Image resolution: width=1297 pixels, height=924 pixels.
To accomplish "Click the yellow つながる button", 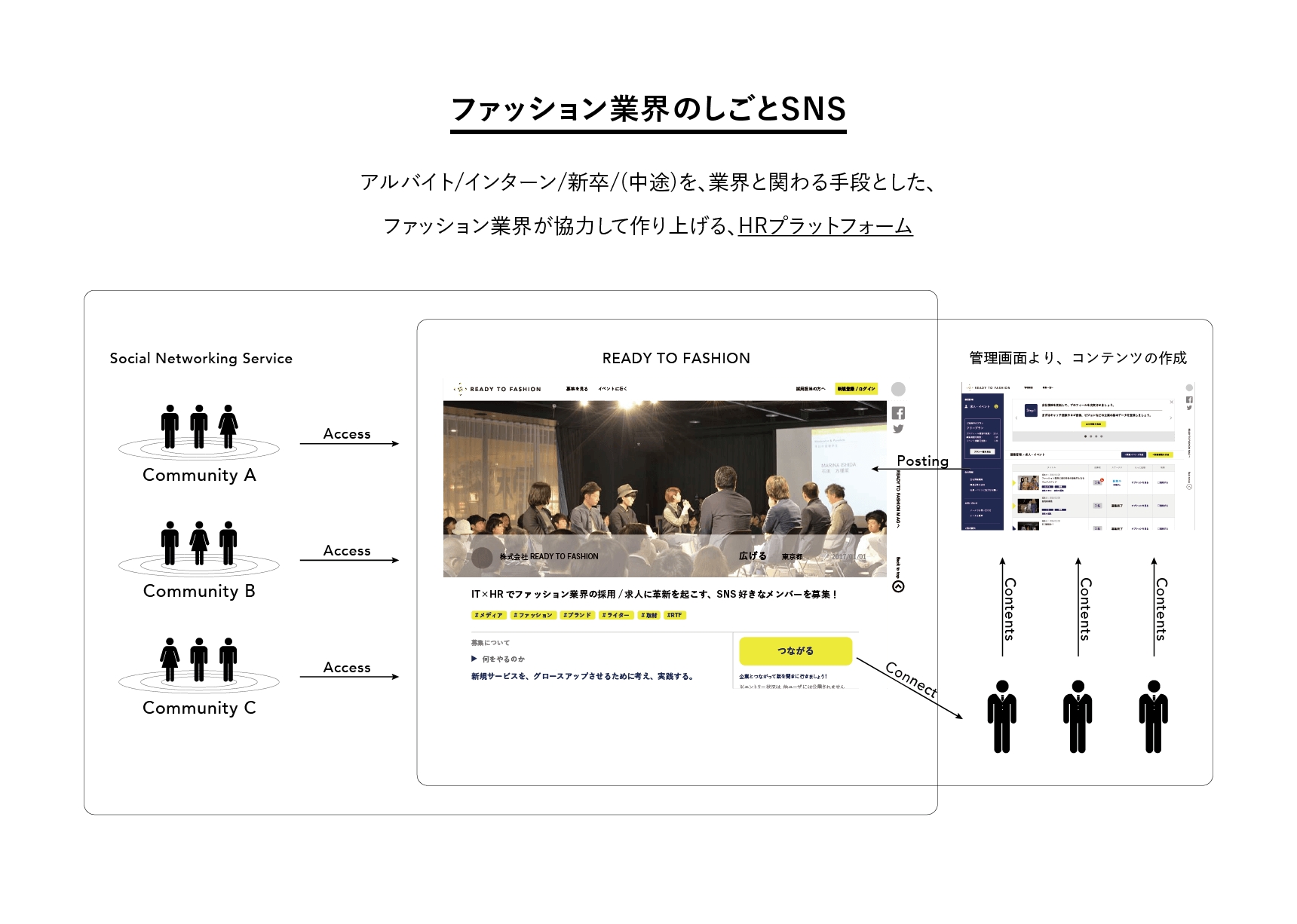I will click(x=796, y=651).
